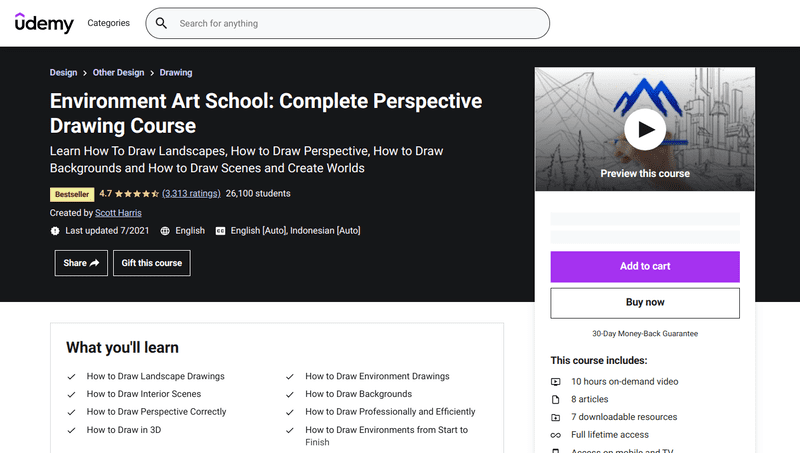Click checkmark beside Interior Scenes
Screen dimensions: 800x453
tap(71, 394)
